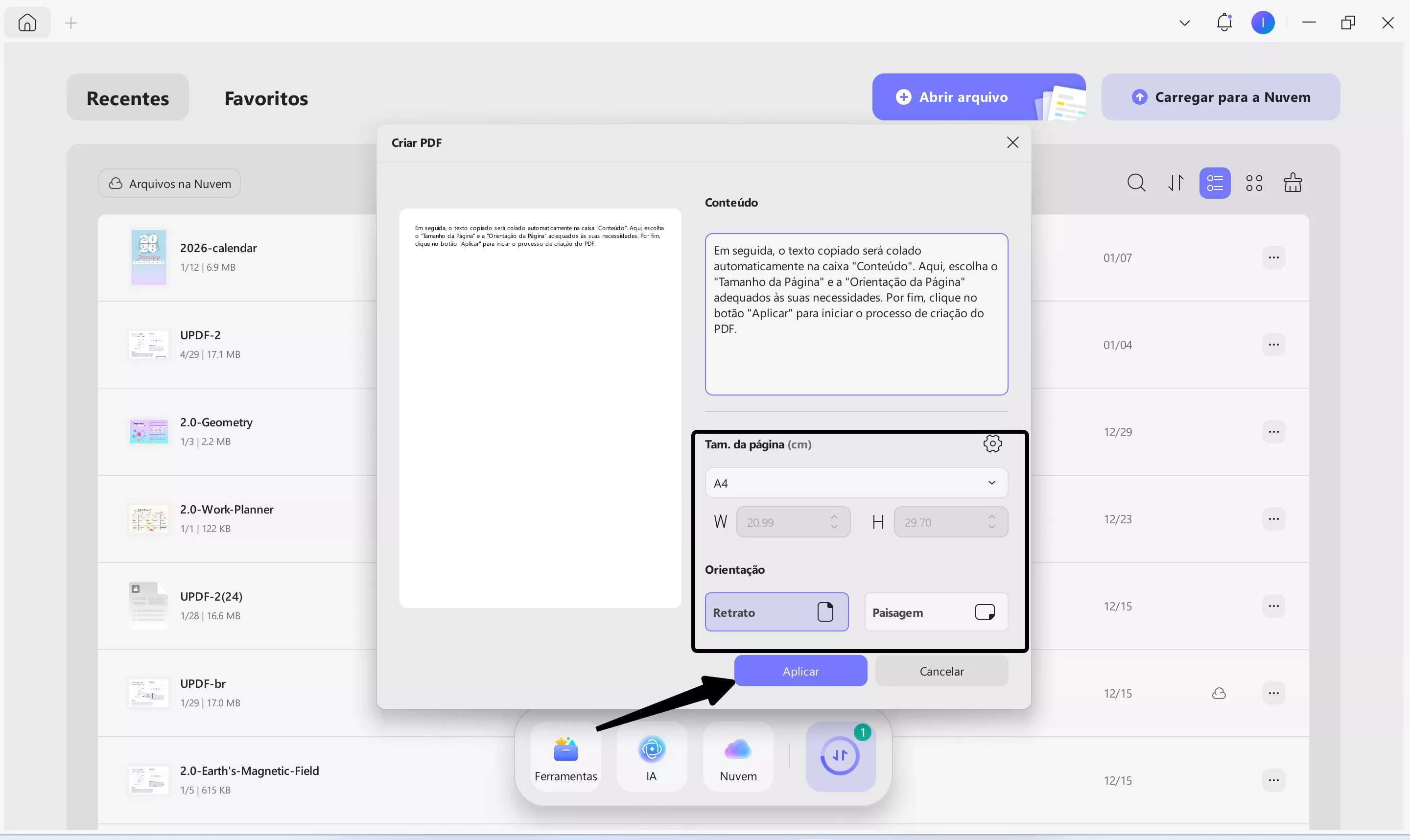The height and width of the screenshot is (840, 1410).
Task: Open page size settings gear
Action: 993,444
